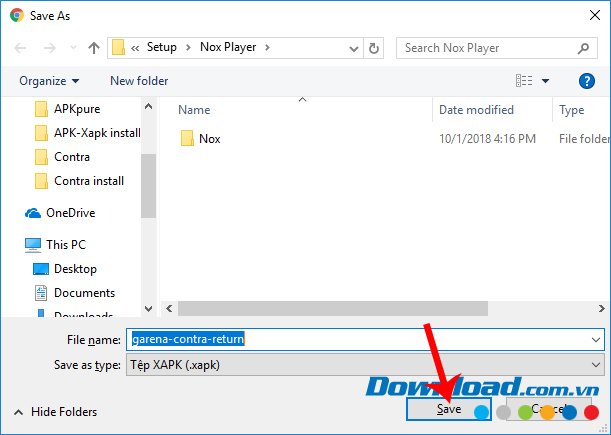Click the file list horizontal scrollbar thumb
Screen dimensions: 611x435
tap(333, 309)
